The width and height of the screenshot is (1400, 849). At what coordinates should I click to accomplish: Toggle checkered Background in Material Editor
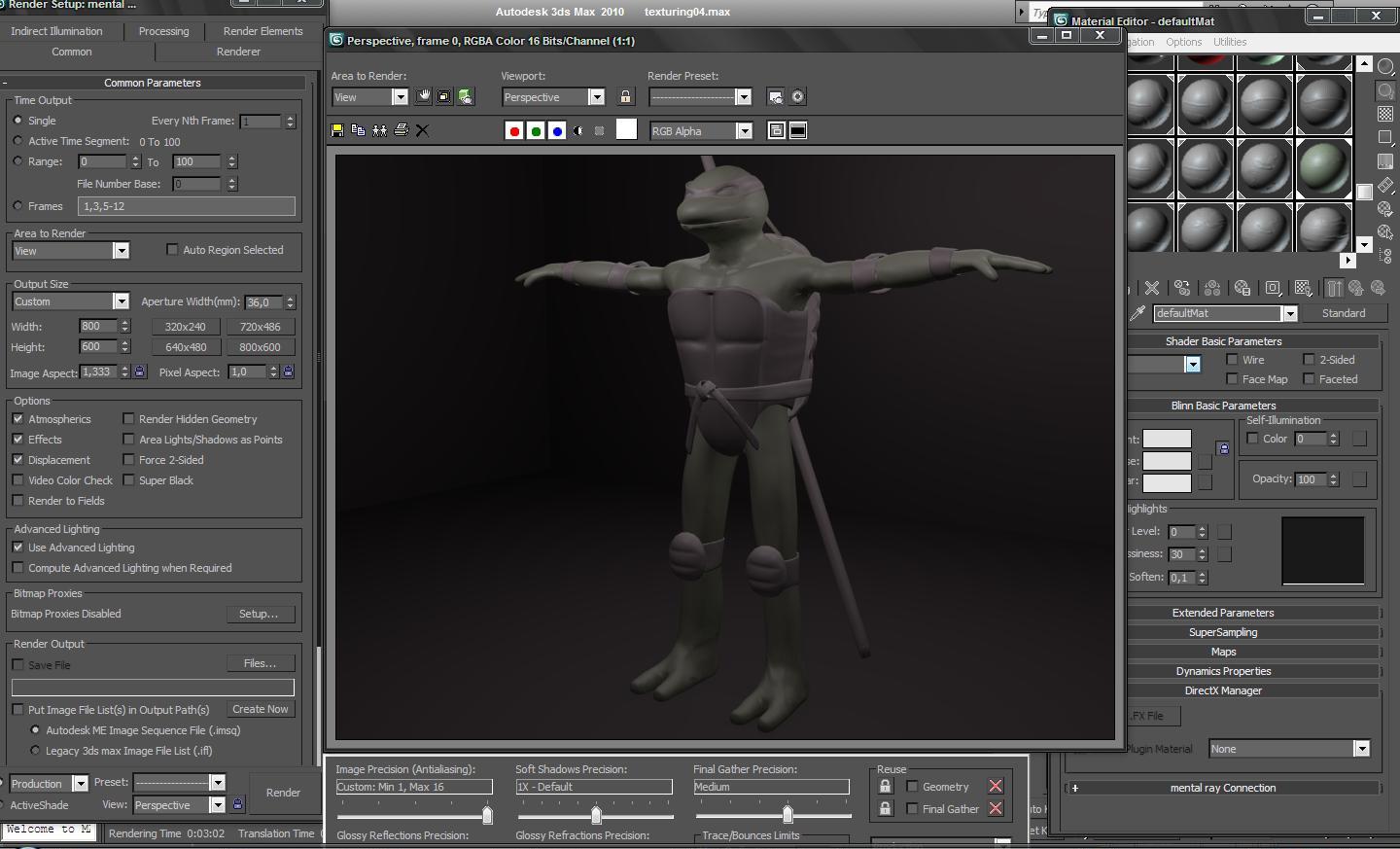[x=1386, y=114]
